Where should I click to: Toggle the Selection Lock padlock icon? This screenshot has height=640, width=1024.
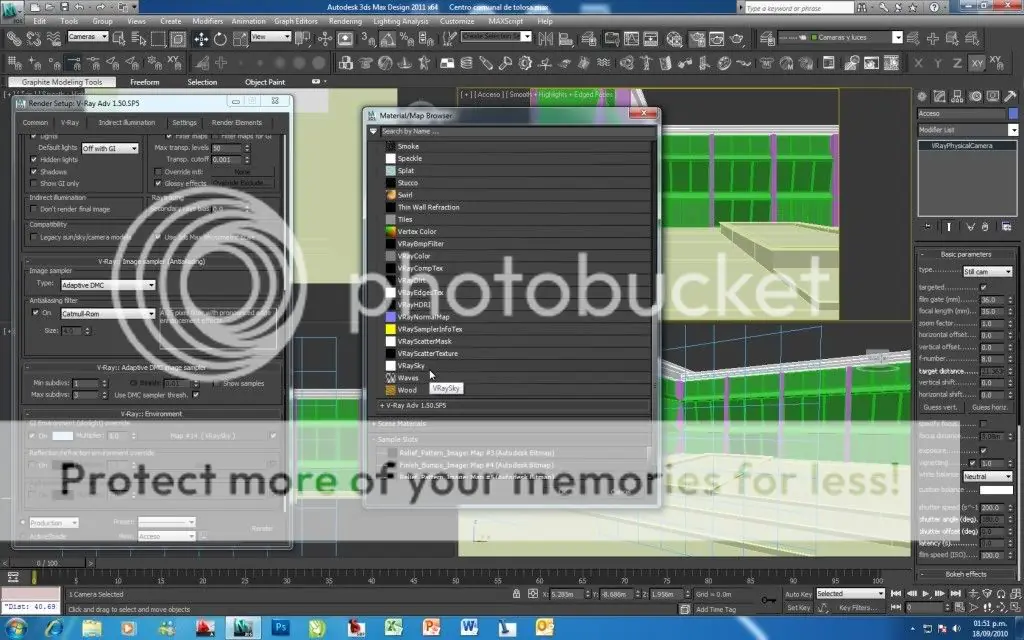click(x=516, y=594)
